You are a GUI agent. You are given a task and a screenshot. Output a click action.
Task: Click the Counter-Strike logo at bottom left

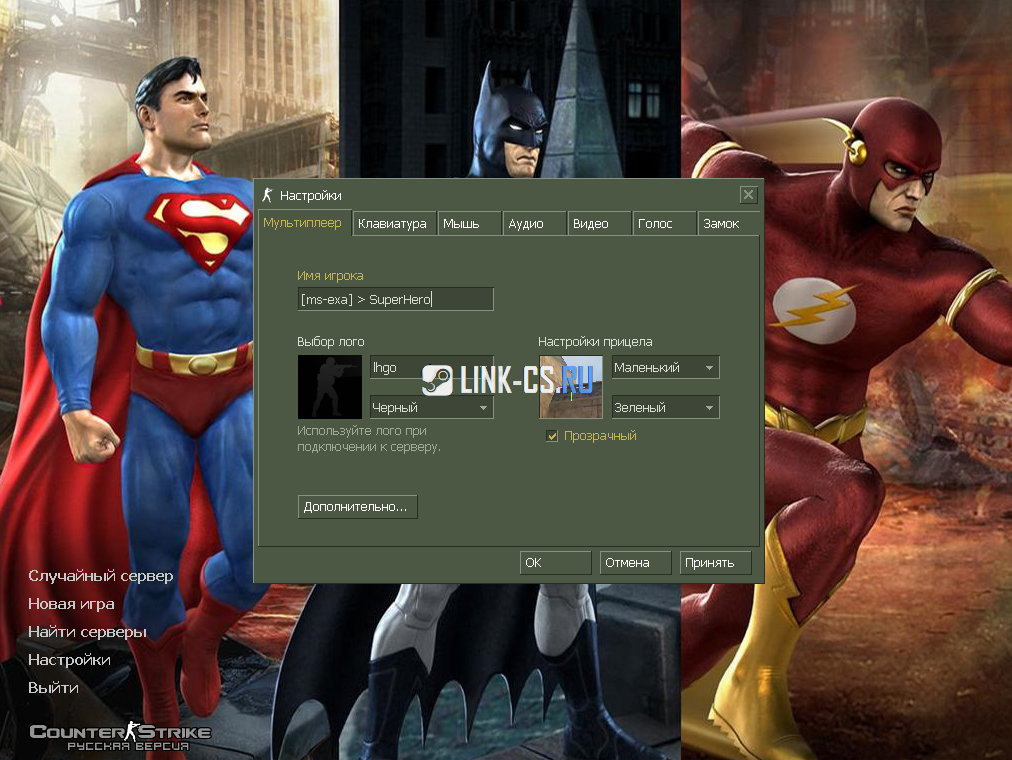point(120,737)
